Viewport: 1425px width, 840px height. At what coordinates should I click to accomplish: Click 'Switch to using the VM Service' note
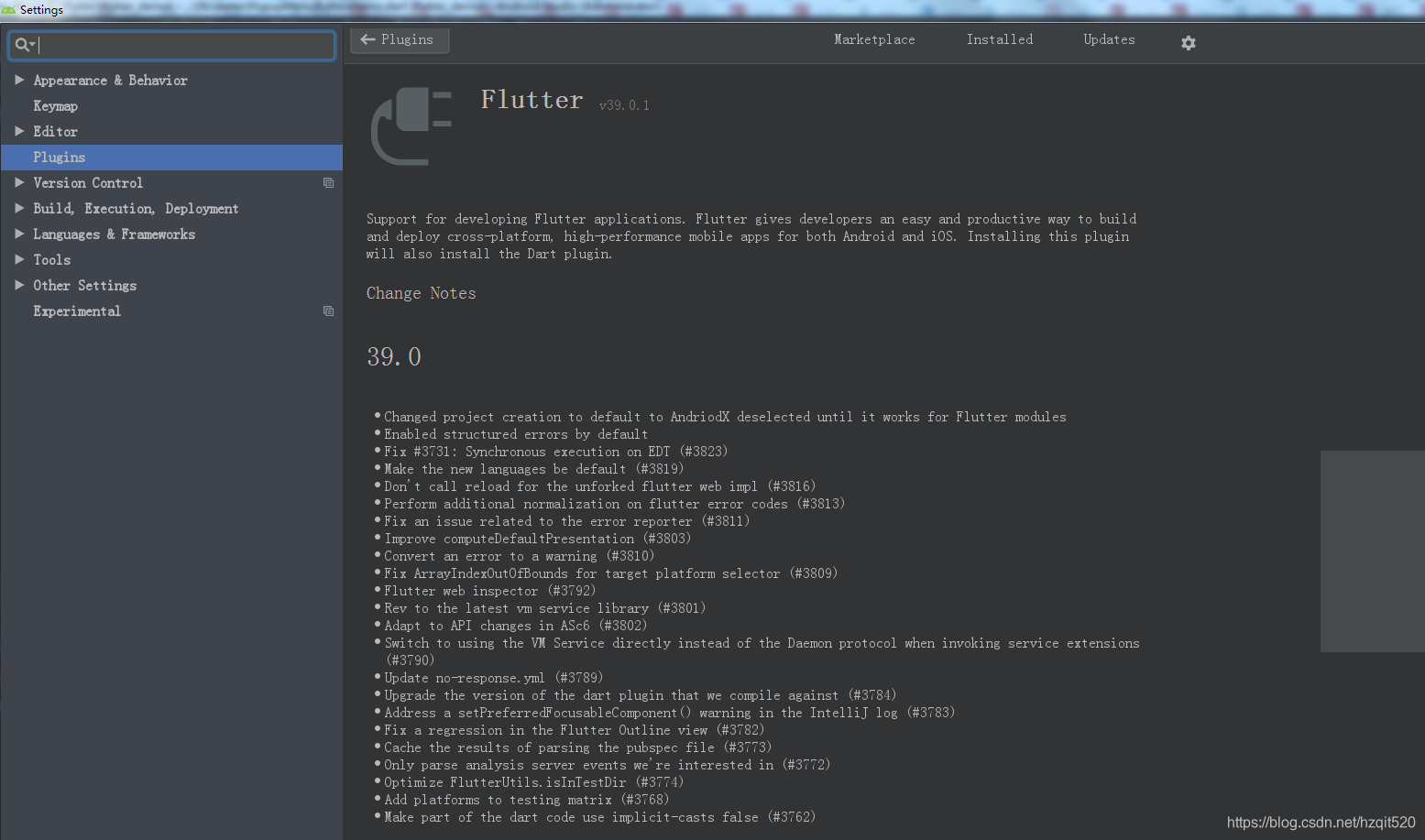[x=762, y=652]
